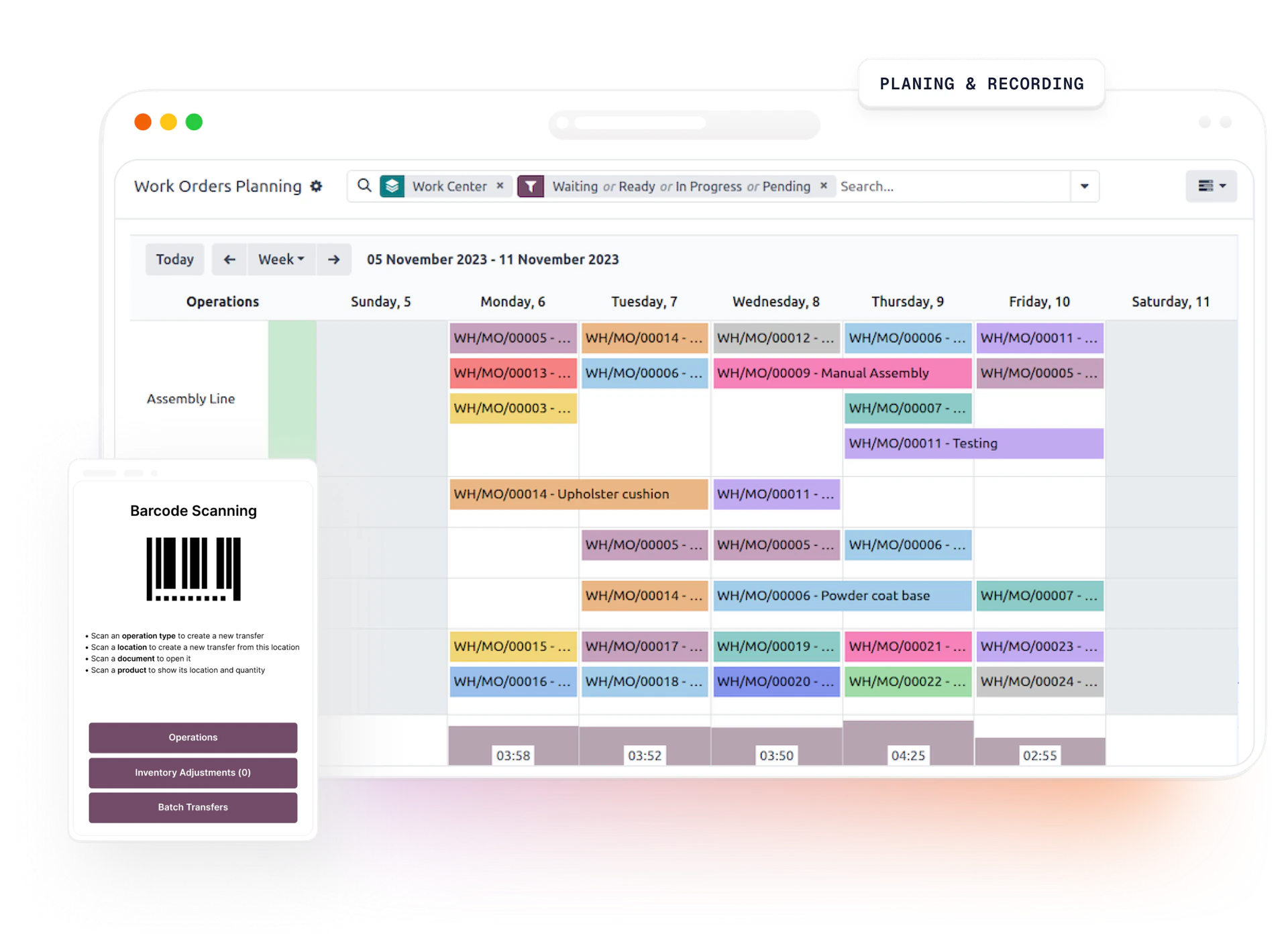
Task: Open WH/MO/00018 work order on Tuesday
Action: [644, 682]
